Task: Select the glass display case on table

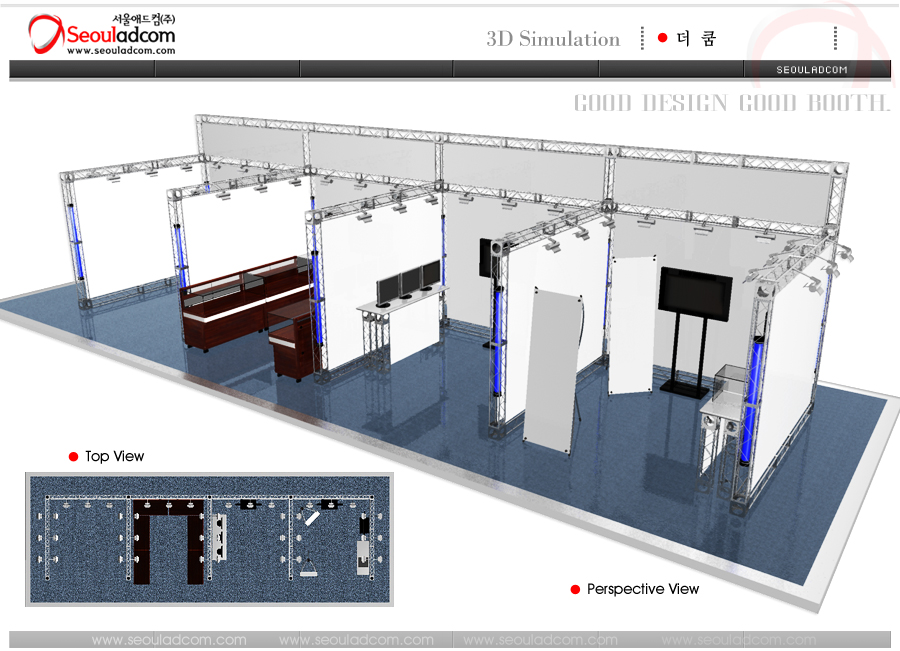Action: (x=729, y=386)
